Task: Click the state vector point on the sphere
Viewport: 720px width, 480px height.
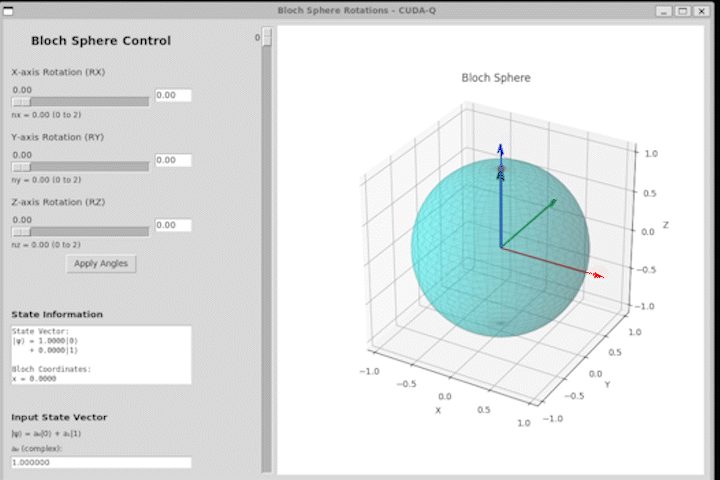Action: click(x=501, y=169)
